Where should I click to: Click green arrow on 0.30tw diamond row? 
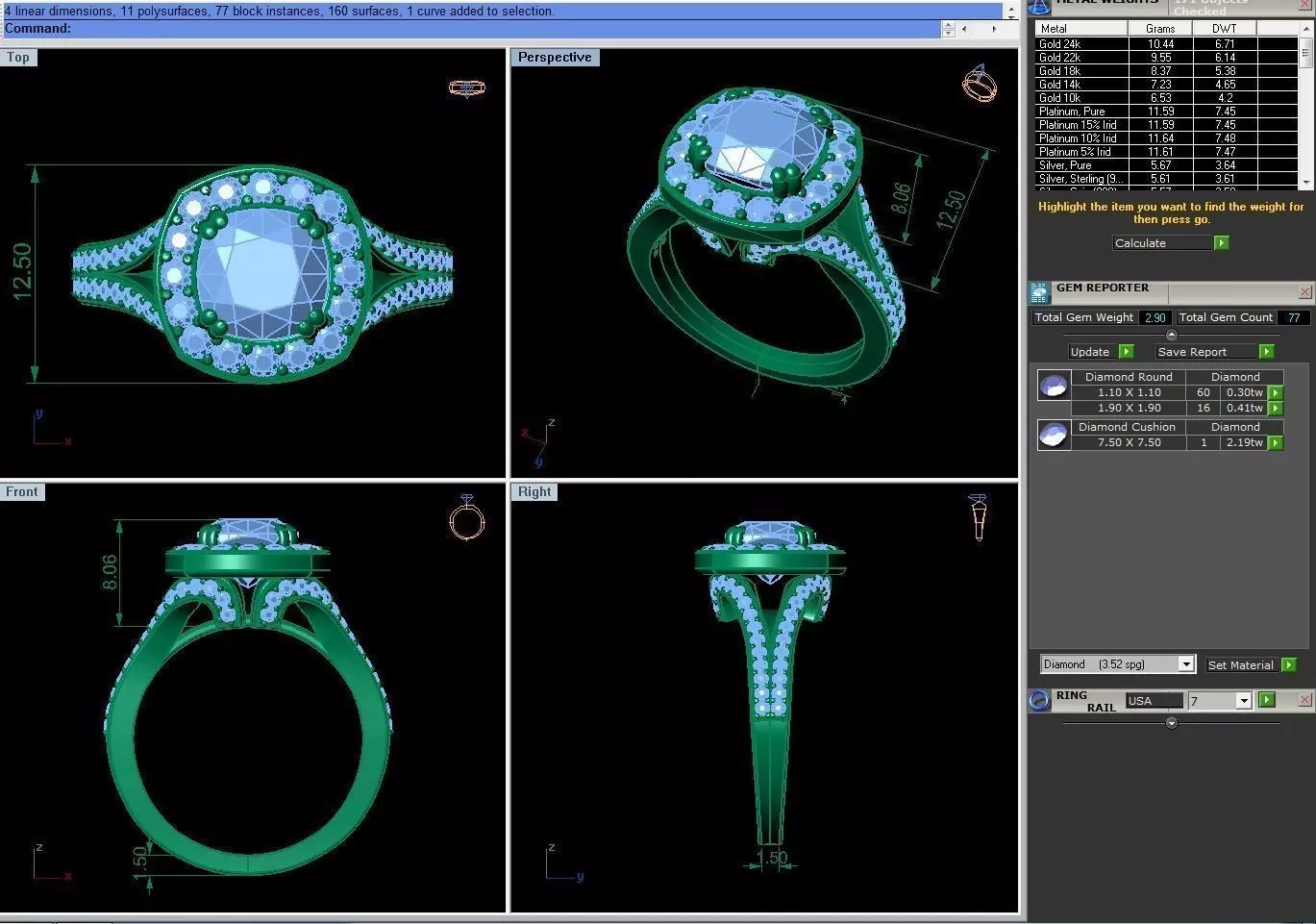[x=1276, y=393]
